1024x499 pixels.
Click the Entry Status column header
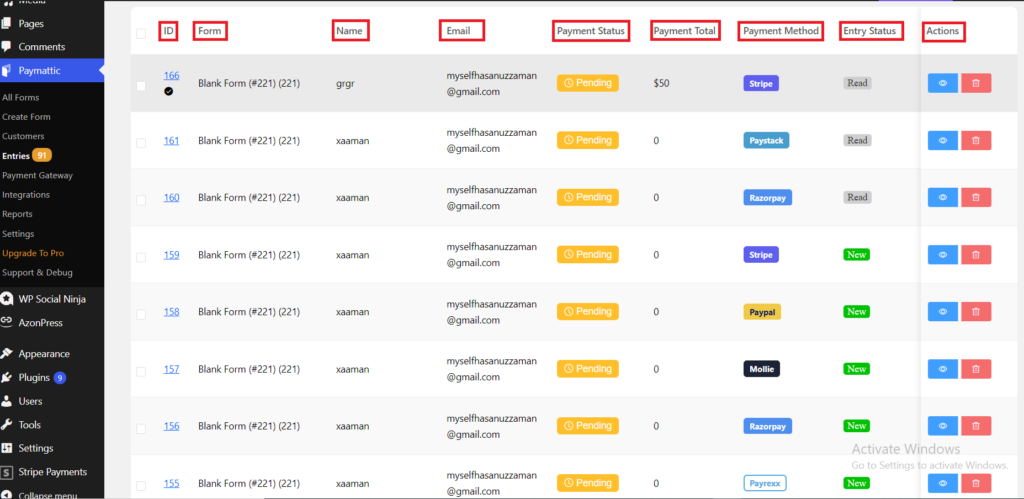(x=869, y=31)
